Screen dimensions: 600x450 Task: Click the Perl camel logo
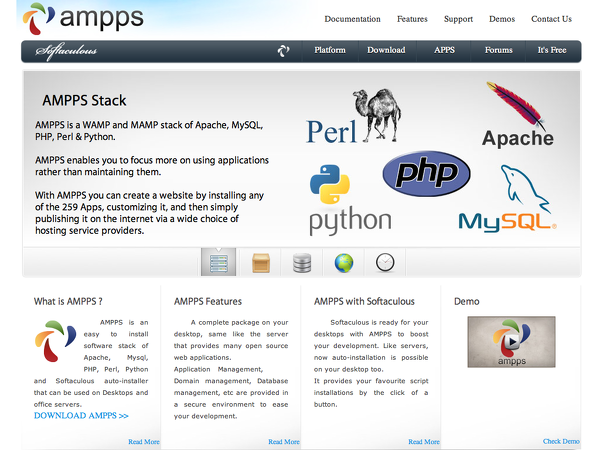[354, 116]
